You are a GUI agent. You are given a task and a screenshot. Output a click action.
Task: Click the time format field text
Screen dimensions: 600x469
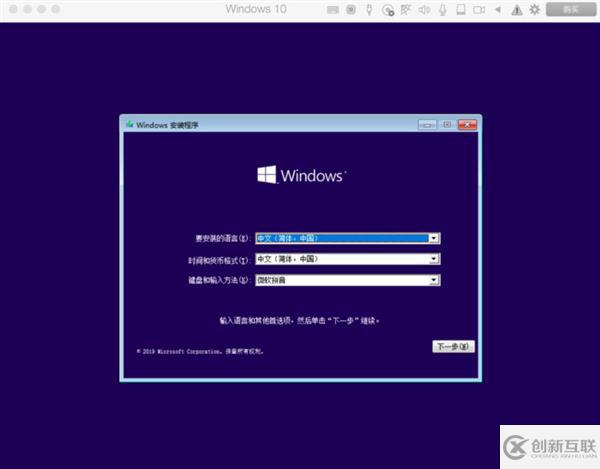pyautogui.click(x=287, y=259)
